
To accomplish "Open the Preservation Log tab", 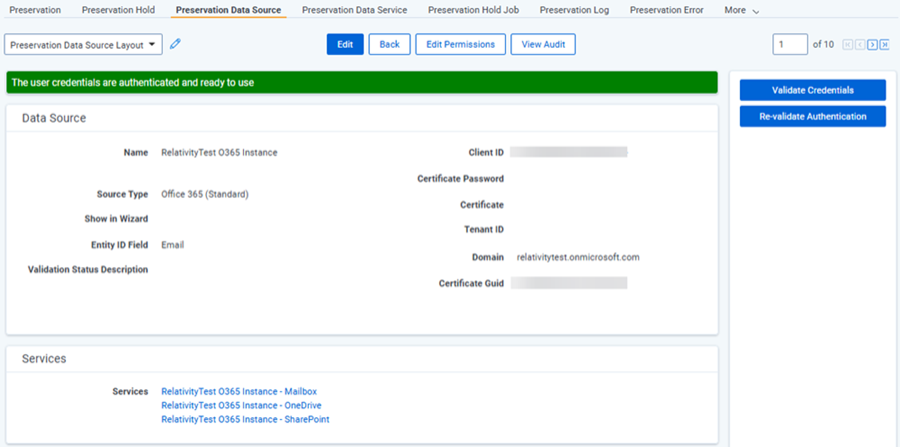I will tap(575, 10).
